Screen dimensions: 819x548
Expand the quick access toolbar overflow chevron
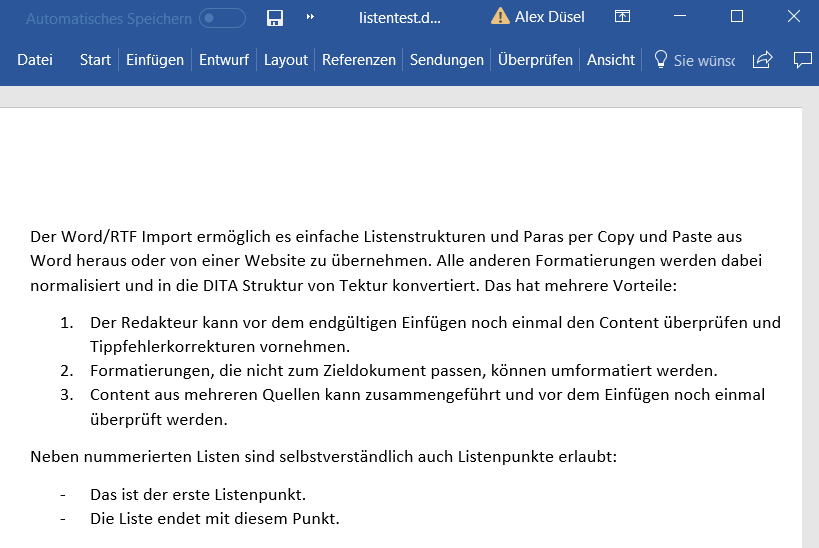pyautogui.click(x=310, y=17)
